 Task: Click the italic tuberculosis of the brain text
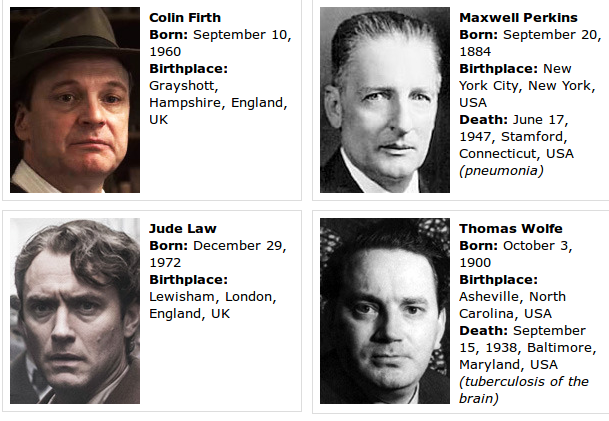524,390
